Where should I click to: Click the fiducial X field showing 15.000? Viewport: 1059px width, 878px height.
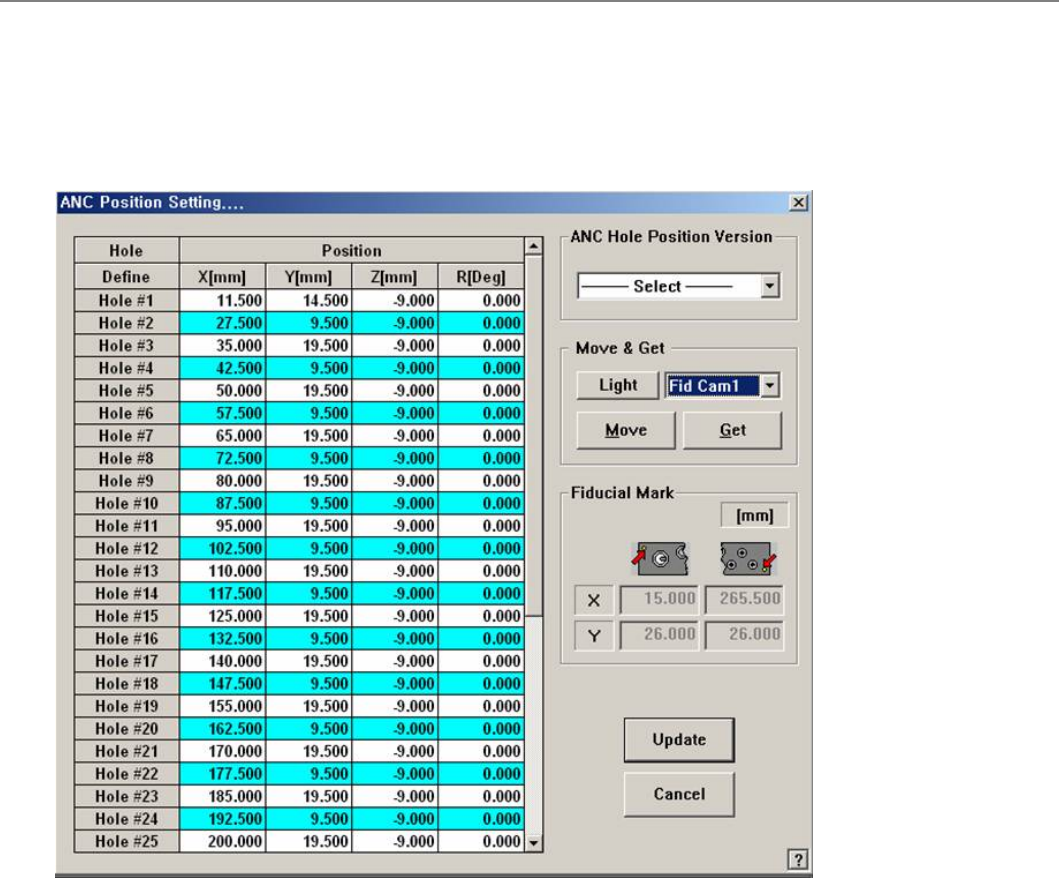(x=658, y=599)
